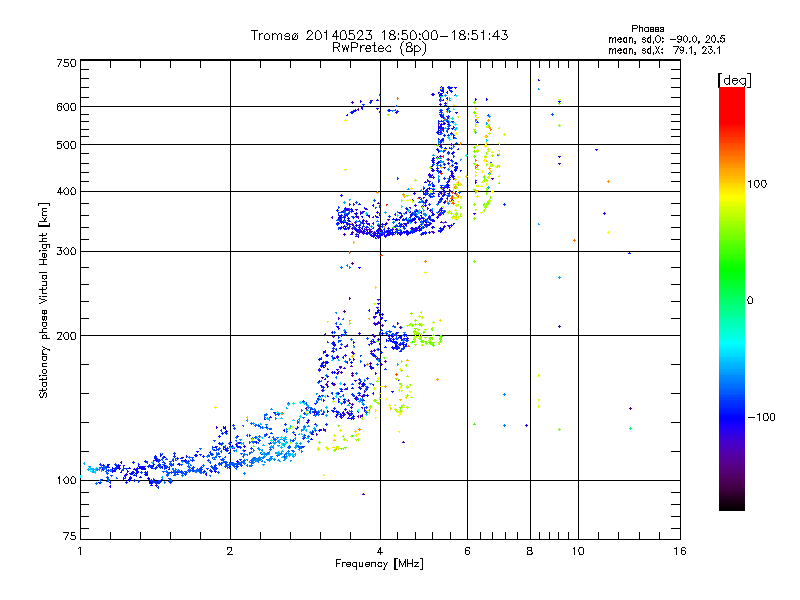Click the 'Frequency [MHz]' axis label
The image size is (800, 600).
click(x=379, y=564)
